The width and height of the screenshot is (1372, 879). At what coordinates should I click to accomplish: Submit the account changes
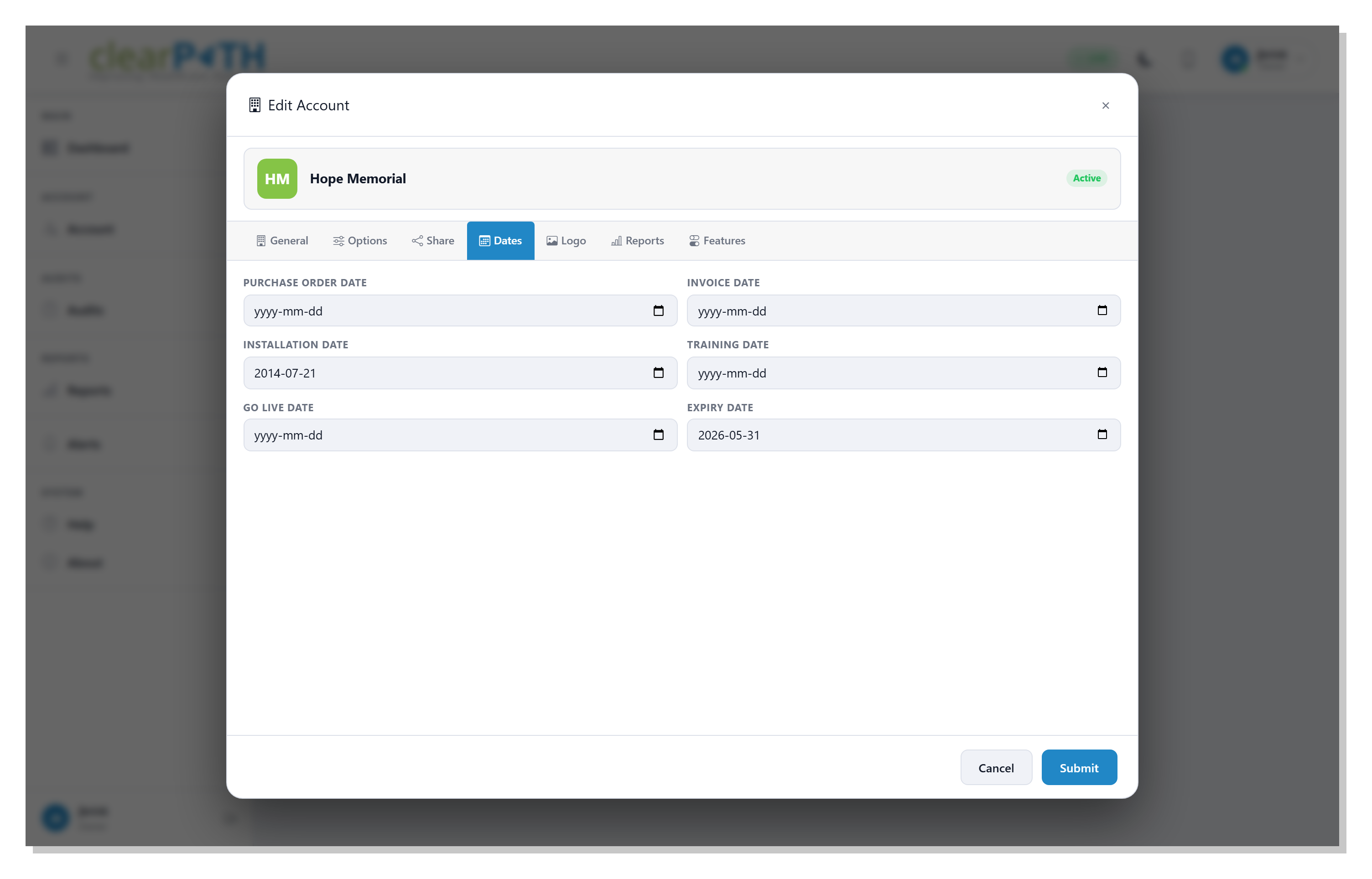coord(1079,768)
